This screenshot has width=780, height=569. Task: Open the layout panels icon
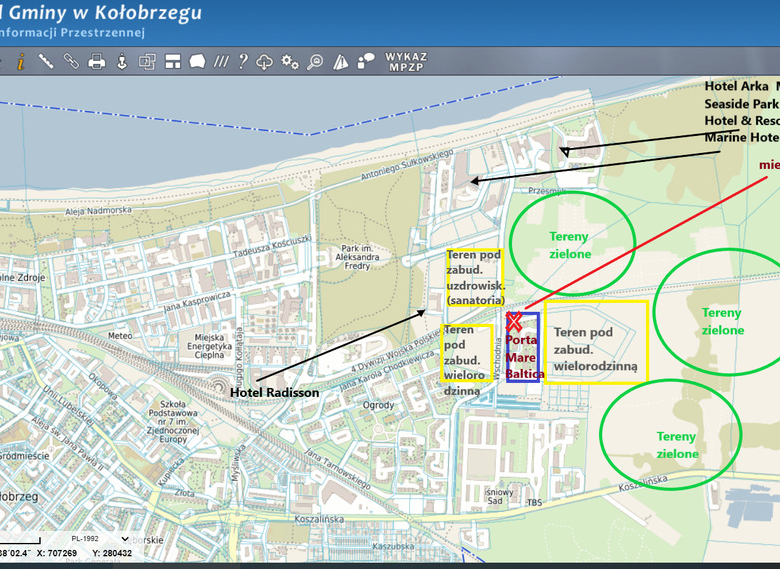point(173,62)
